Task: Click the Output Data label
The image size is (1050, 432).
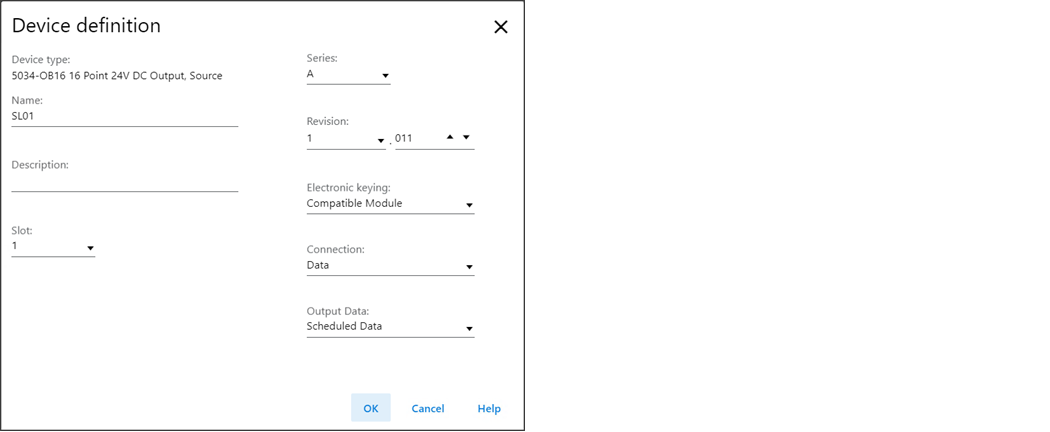Action: point(337,311)
